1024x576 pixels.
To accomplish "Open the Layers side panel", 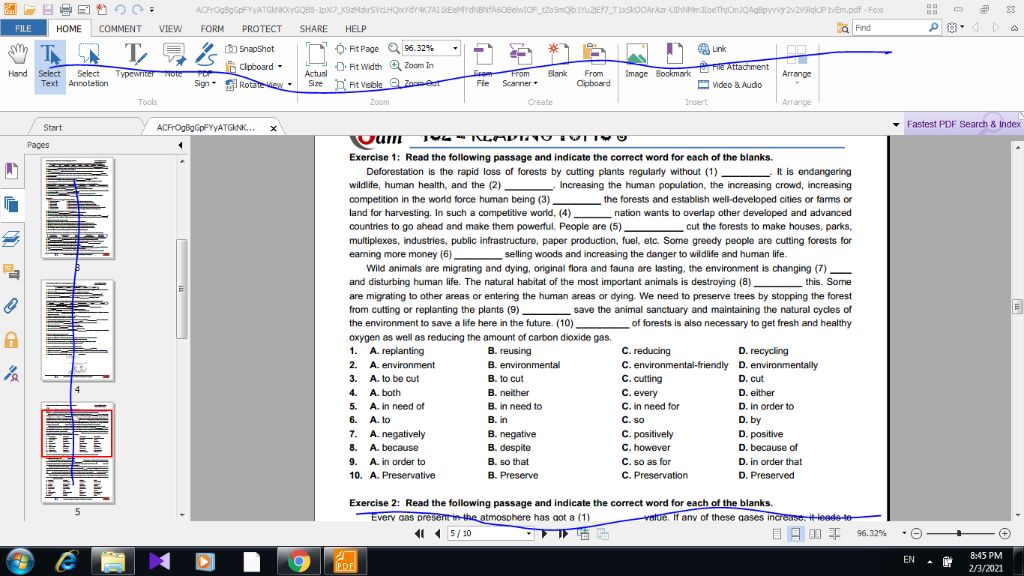I will coord(11,238).
